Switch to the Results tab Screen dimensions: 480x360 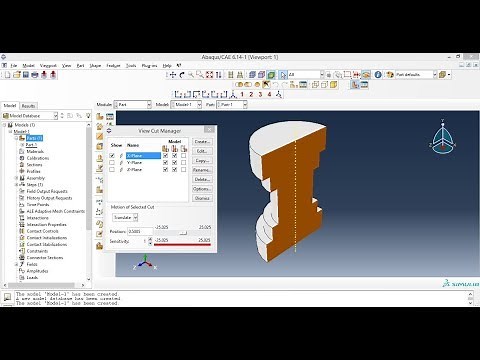(28, 106)
